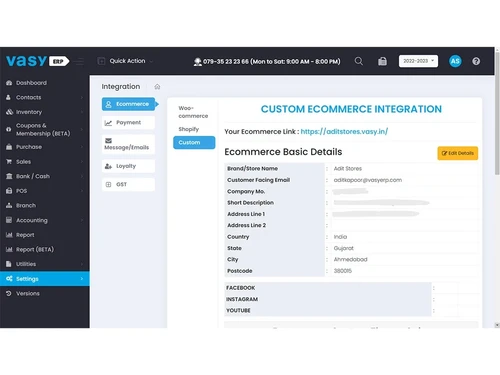Click the Inventory boxes icon
Screen dimensions: 500x375
tap(9, 112)
